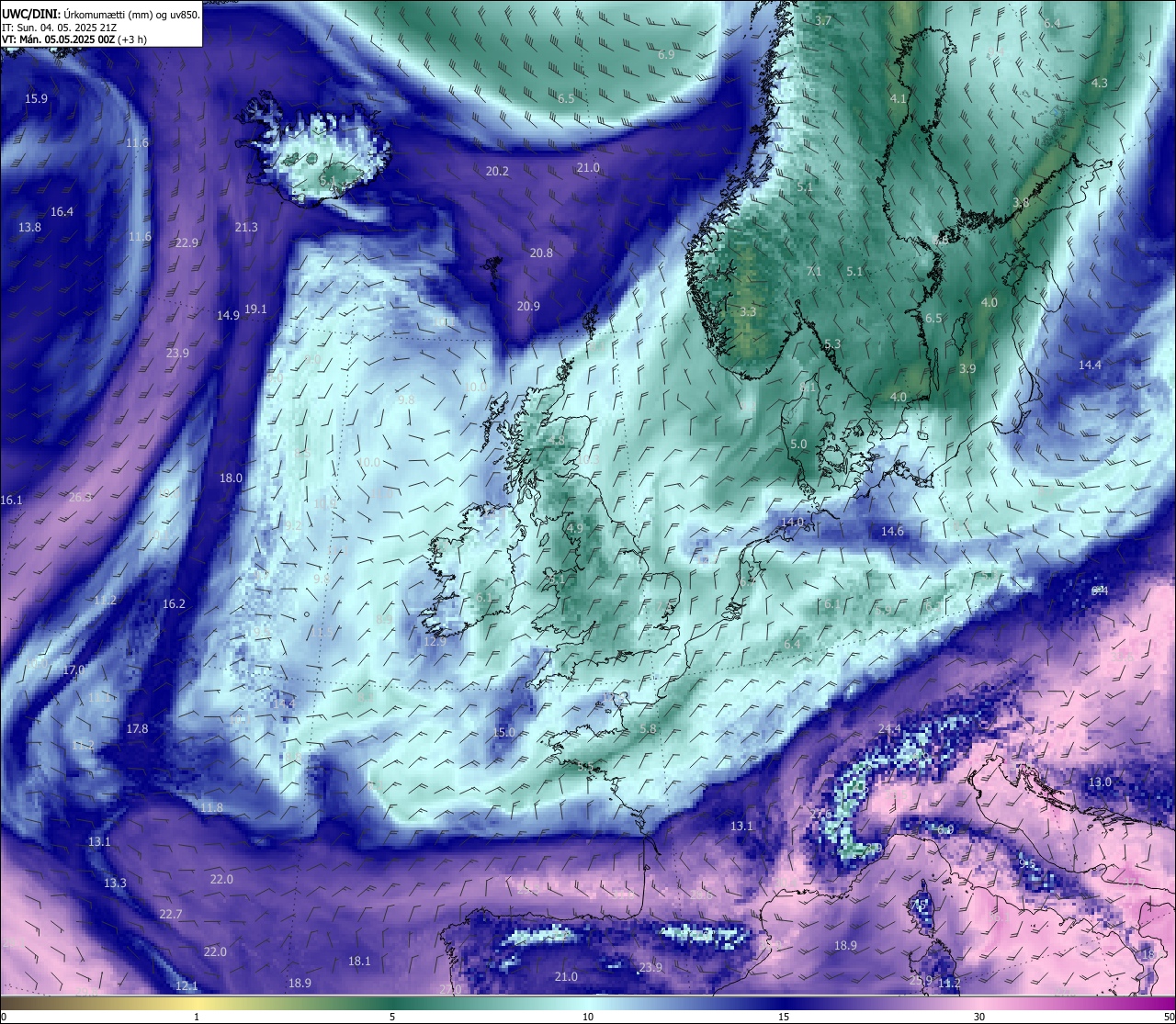Click the 18.1 value label

coord(359,961)
